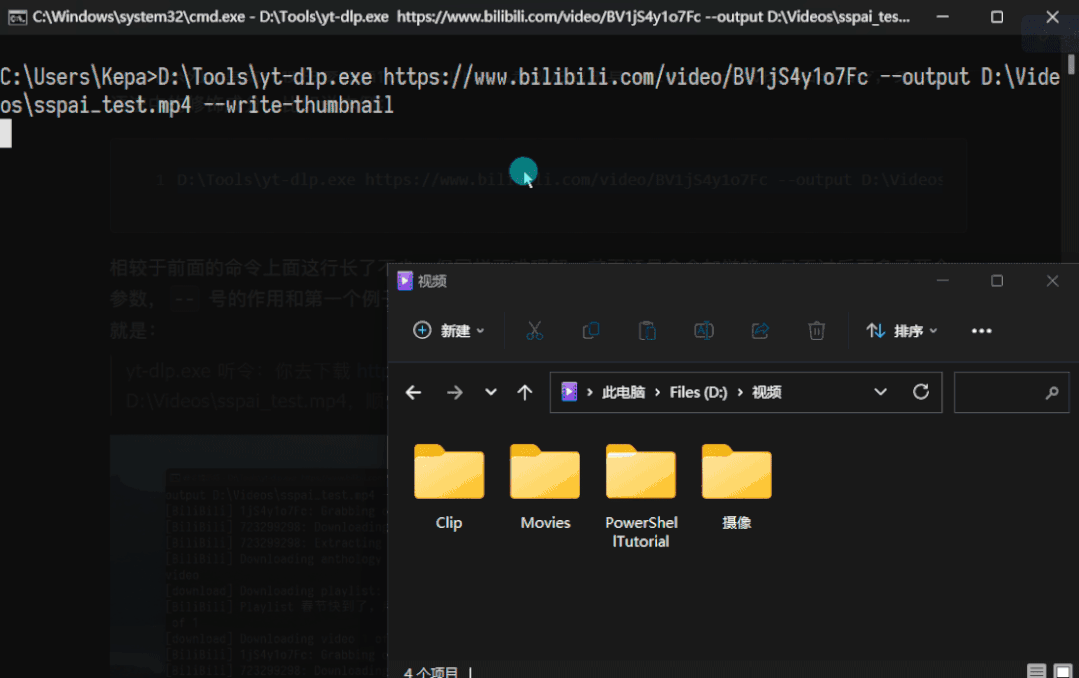Select the PowerShellTutorial folder
Viewport: 1079px width, 678px height.
641,497
